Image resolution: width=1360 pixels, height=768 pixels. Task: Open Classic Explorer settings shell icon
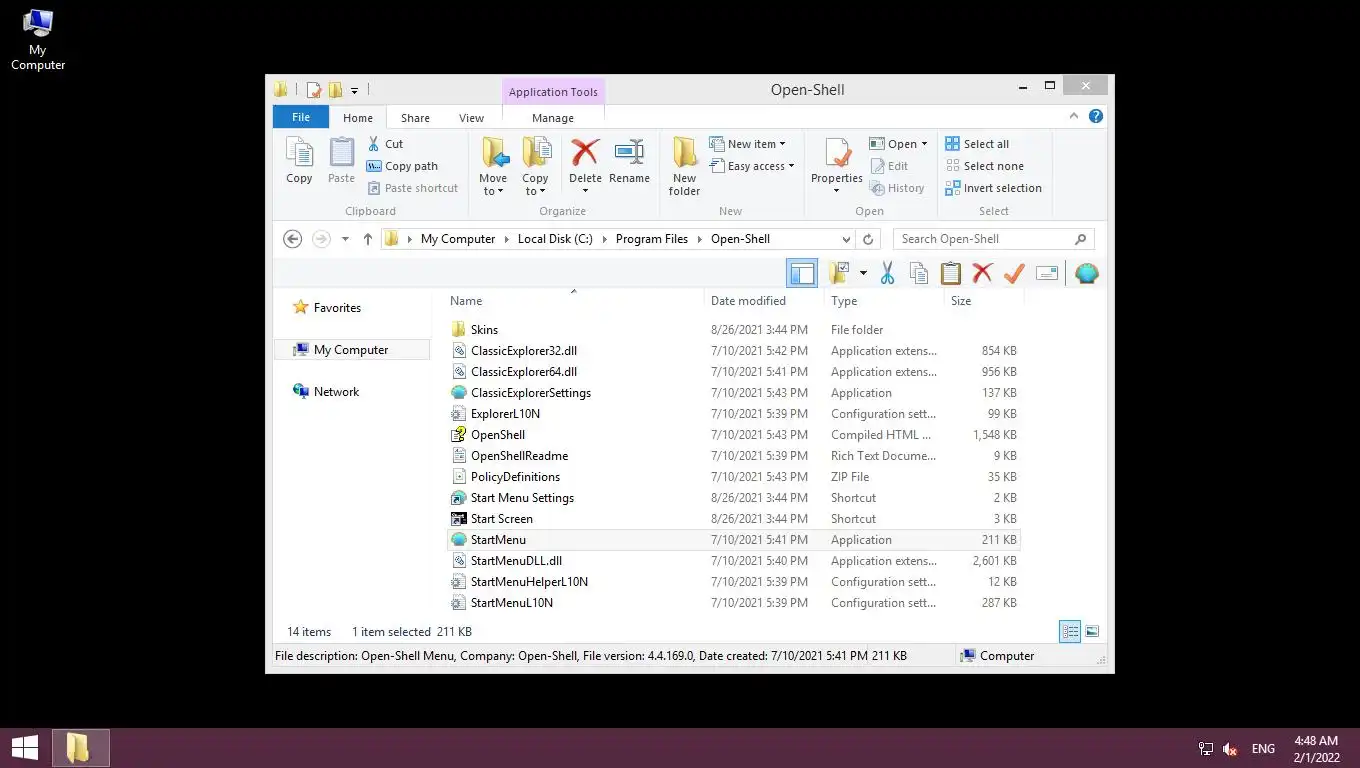[x=1087, y=273]
